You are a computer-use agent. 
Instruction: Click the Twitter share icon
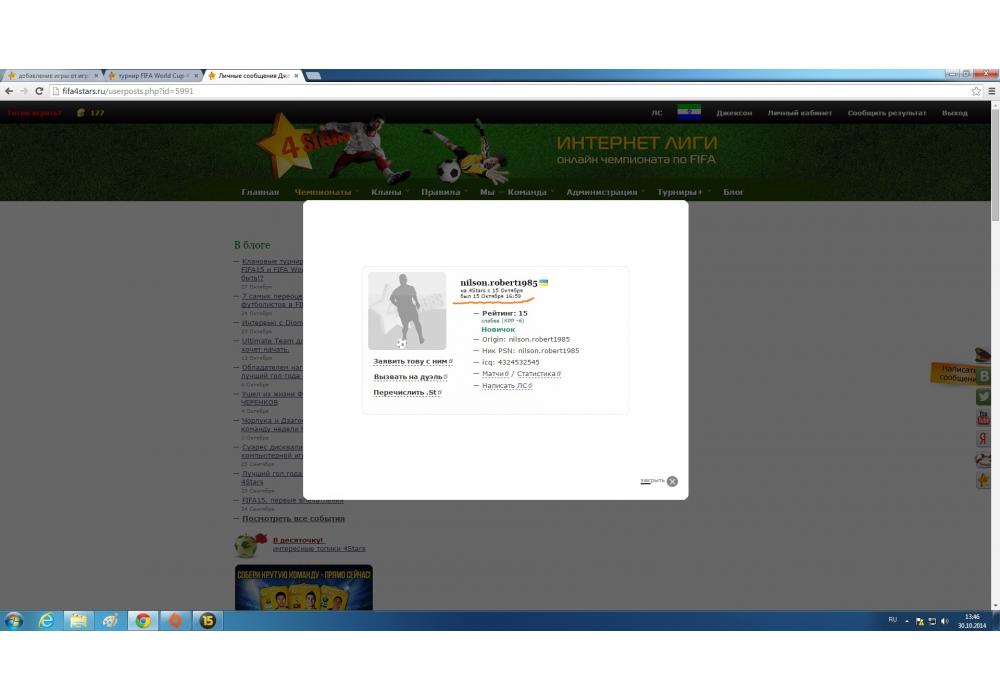[x=984, y=397]
